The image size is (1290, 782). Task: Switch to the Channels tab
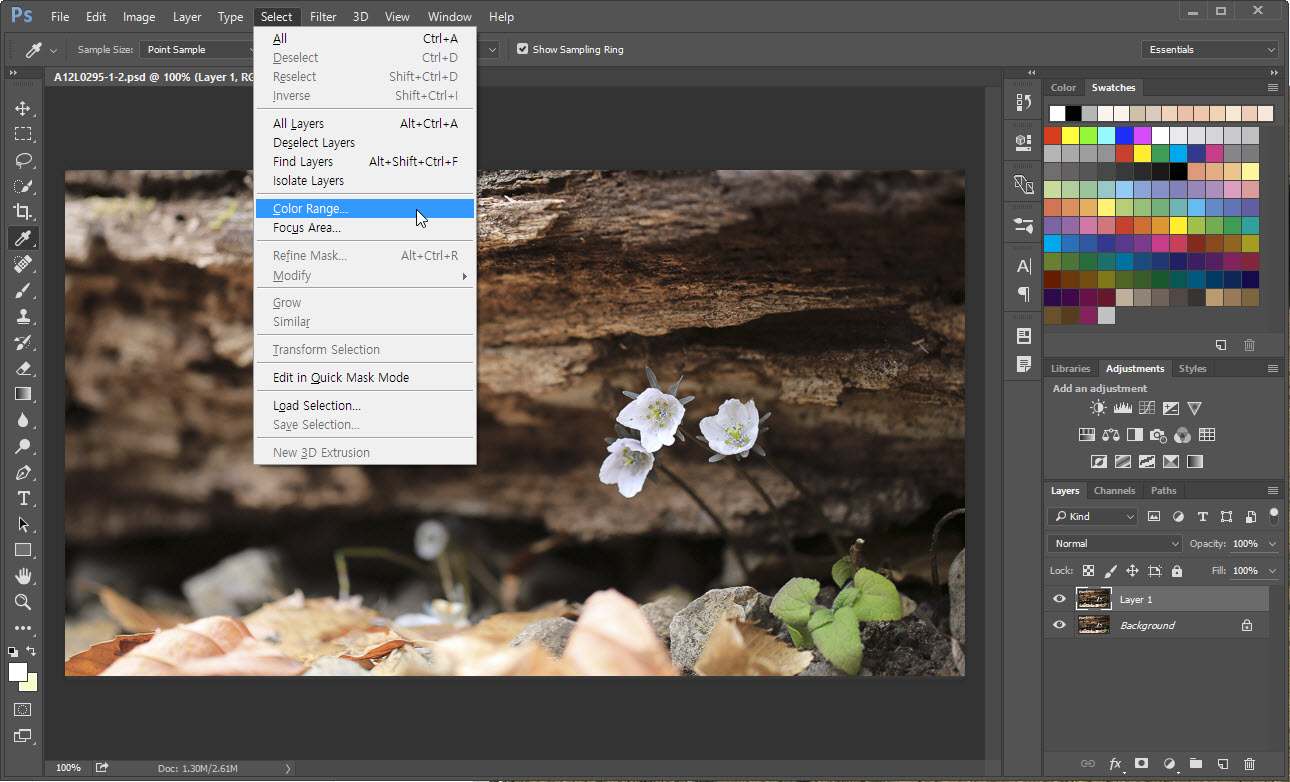click(1114, 491)
